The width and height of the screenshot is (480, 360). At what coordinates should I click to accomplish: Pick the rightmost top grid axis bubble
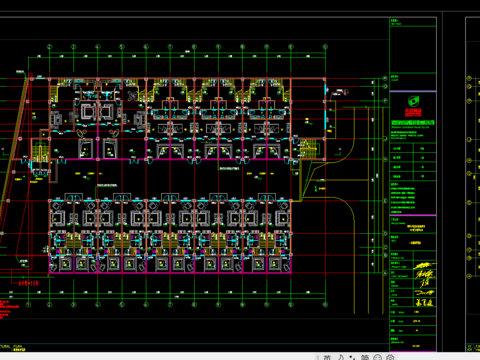coord(325,47)
